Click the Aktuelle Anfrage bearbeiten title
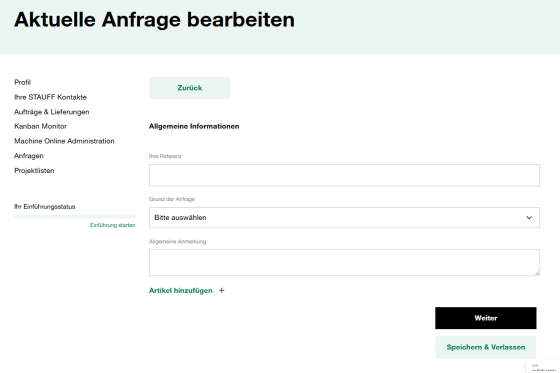This screenshot has height=373, width=560. point(154,19)
